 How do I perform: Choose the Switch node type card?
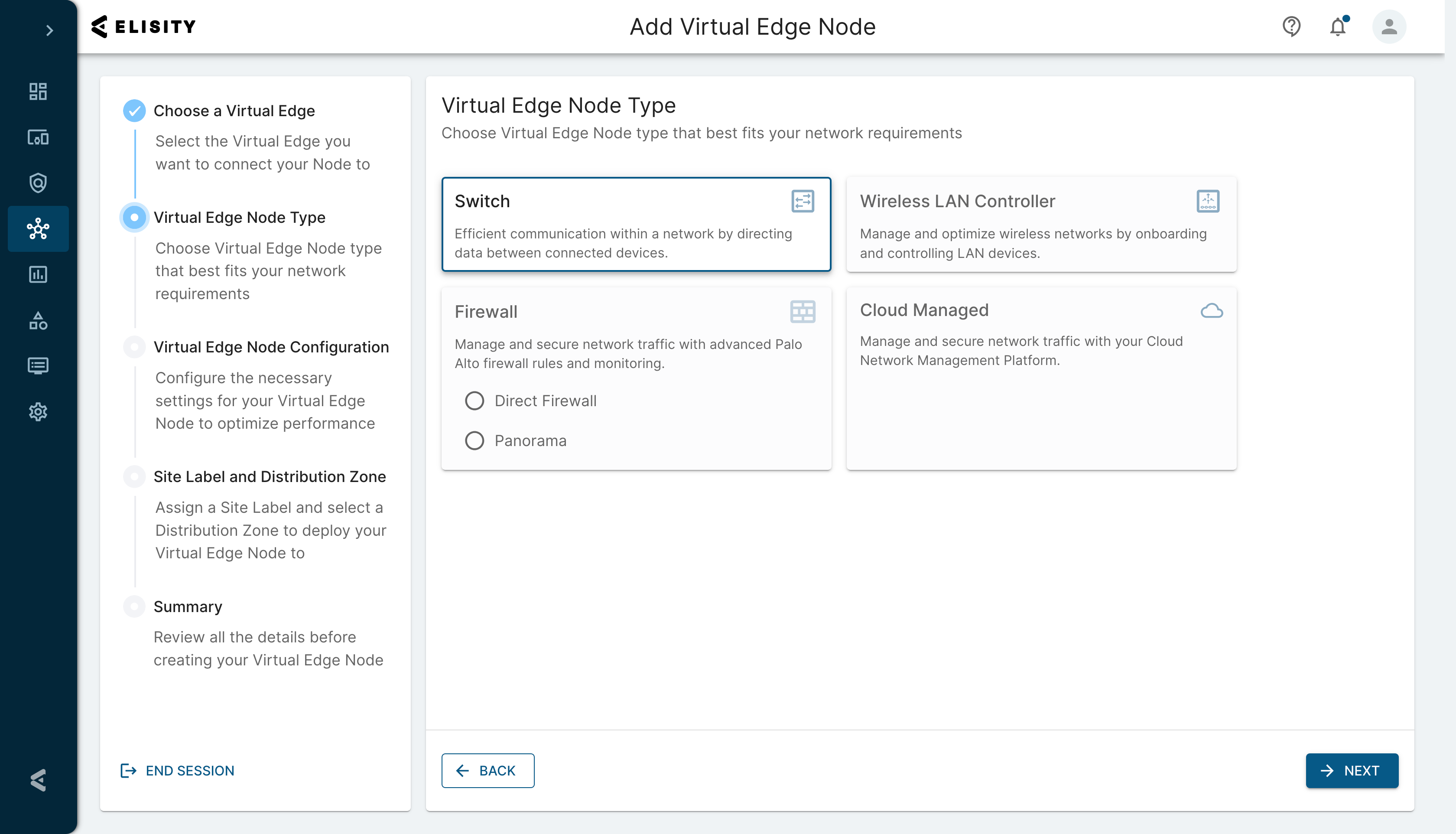click(636, 224)
